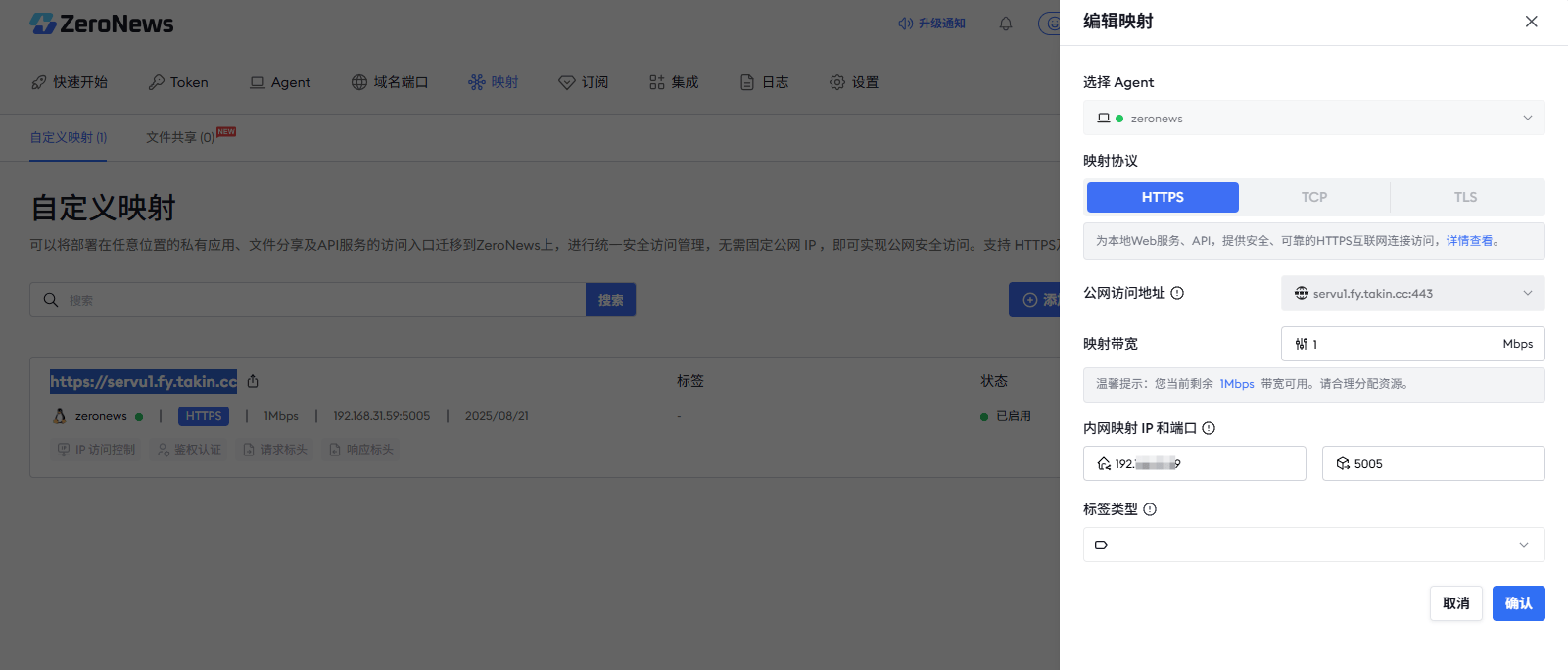Click the 2025/08/21 date text
The height and width of the screenshot is (670, 1568).
tap(497, 416)
